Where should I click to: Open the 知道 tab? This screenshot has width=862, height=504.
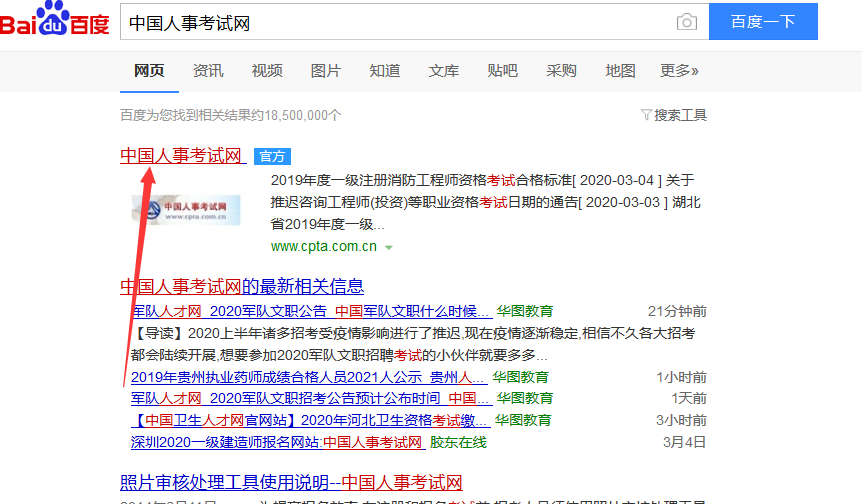[384, 71]
